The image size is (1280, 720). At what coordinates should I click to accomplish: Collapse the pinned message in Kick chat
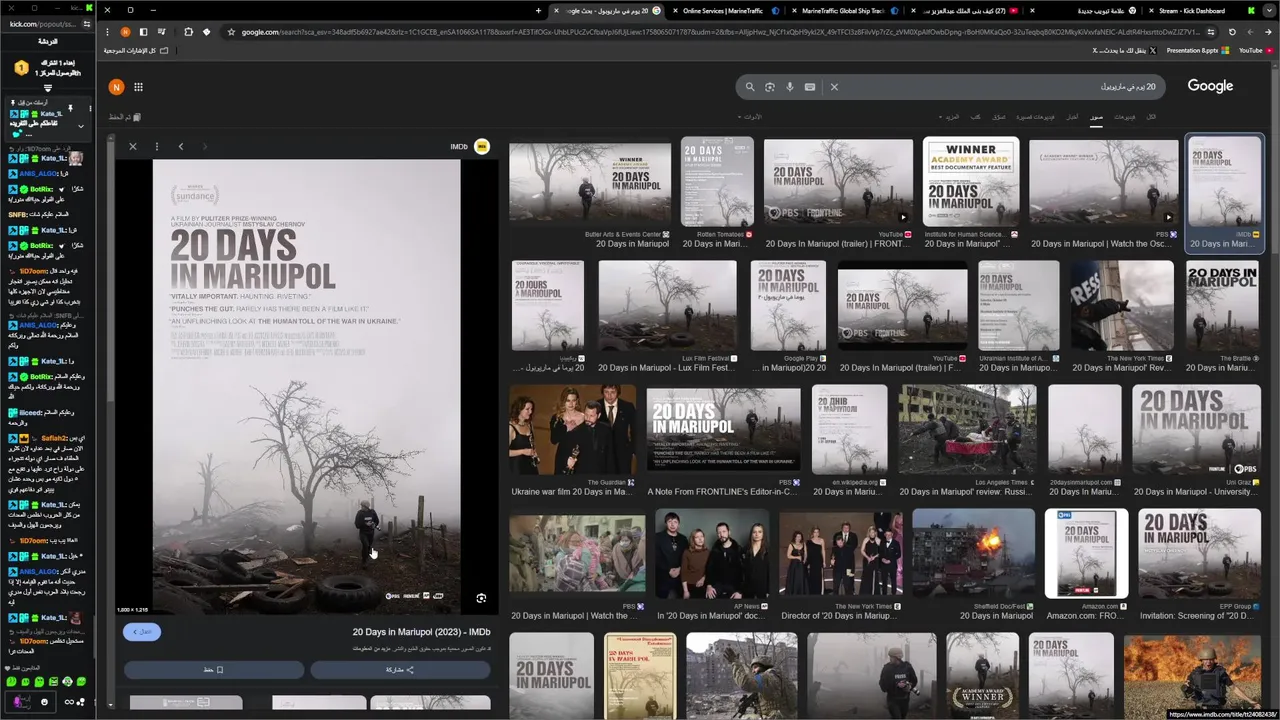click(81, 126)
